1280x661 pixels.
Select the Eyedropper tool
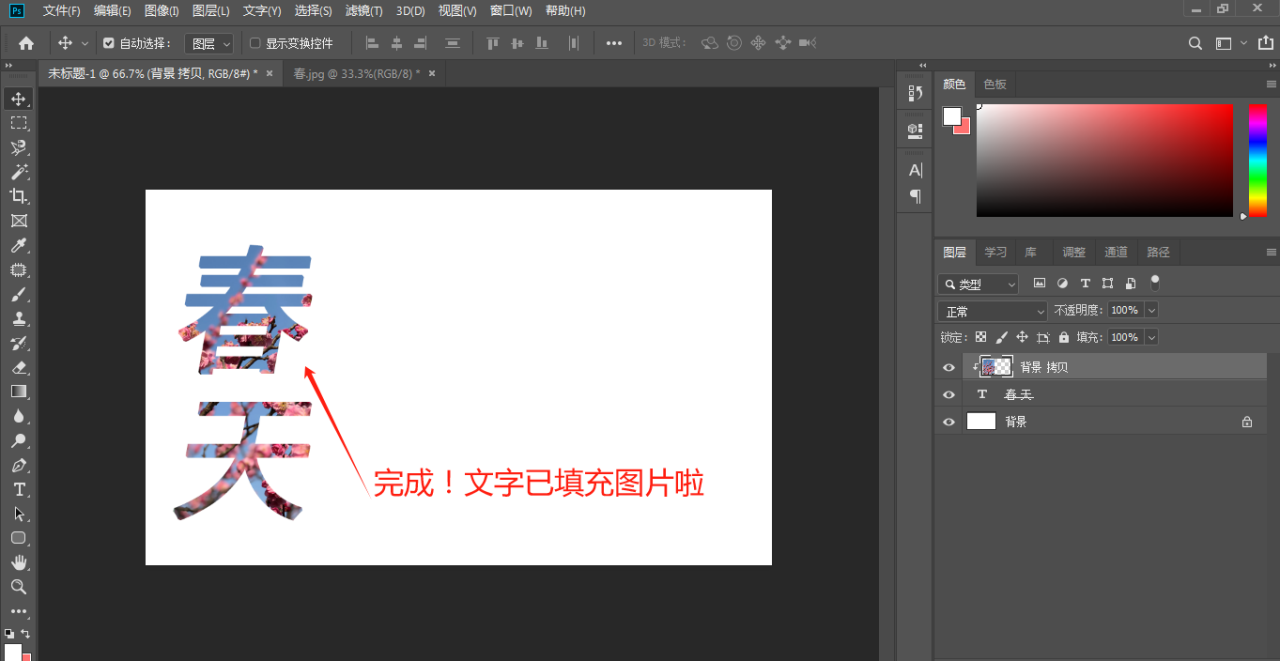tap(18, 245)
